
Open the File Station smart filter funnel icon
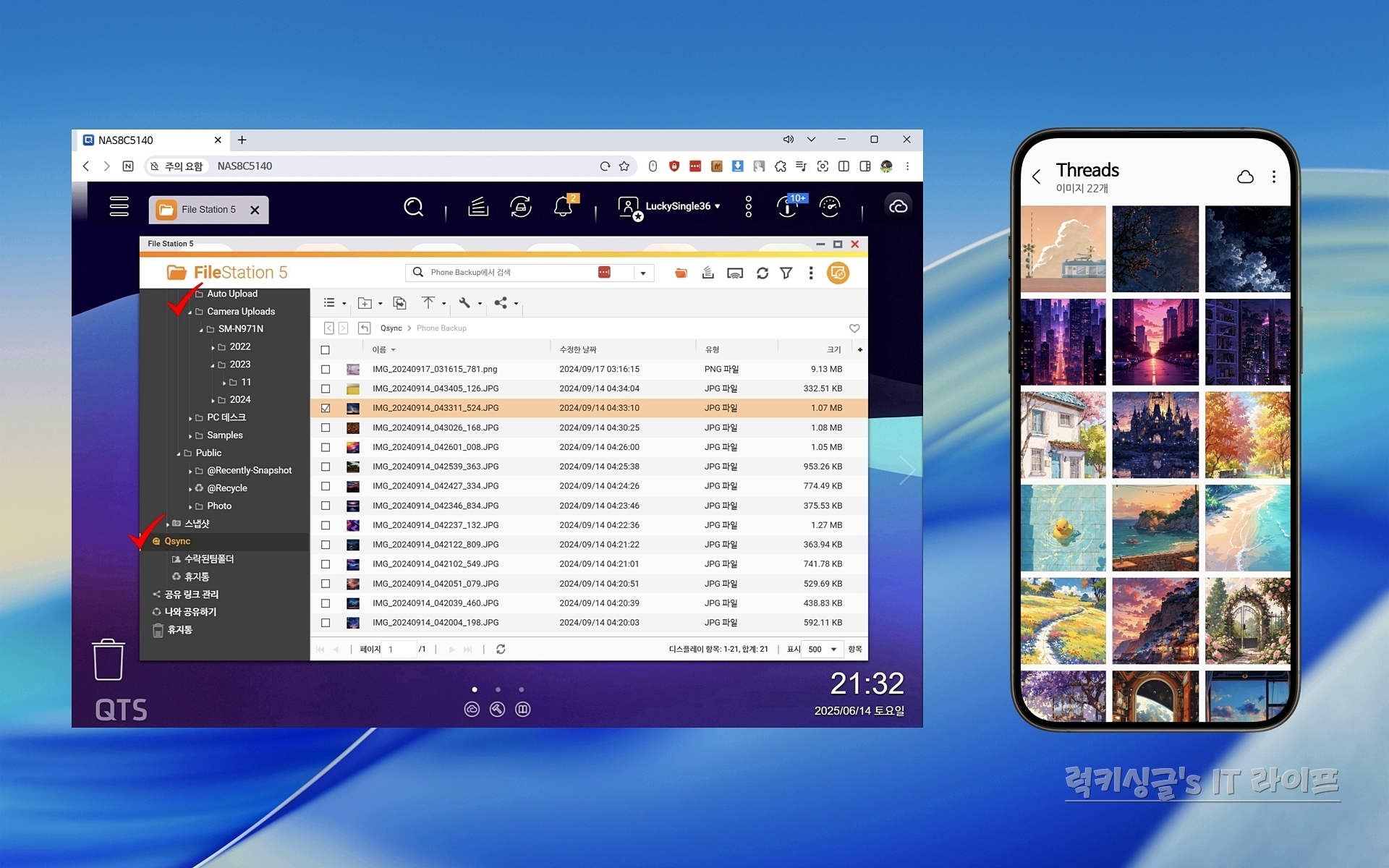[x=786, y=273]
